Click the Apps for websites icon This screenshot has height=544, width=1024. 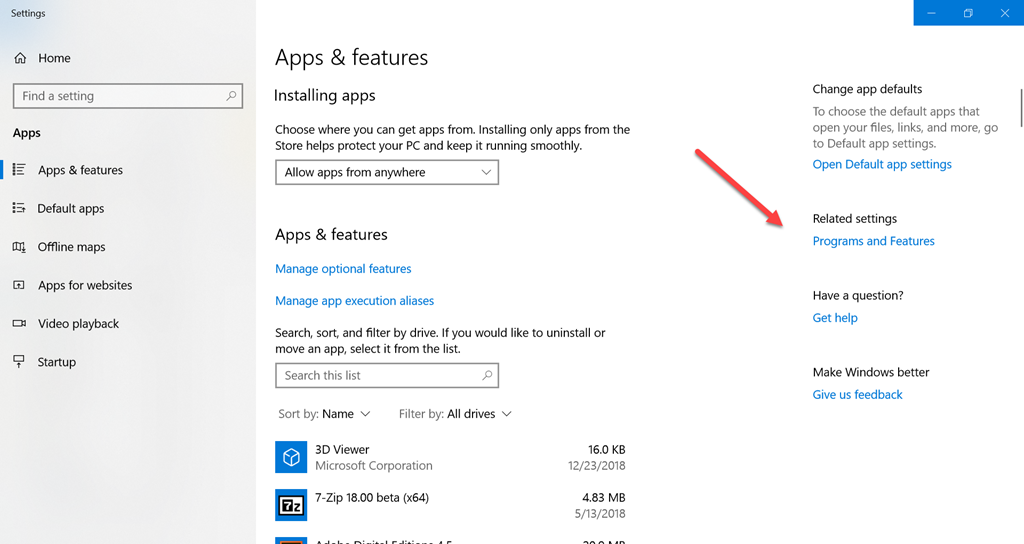coord(19,285)
